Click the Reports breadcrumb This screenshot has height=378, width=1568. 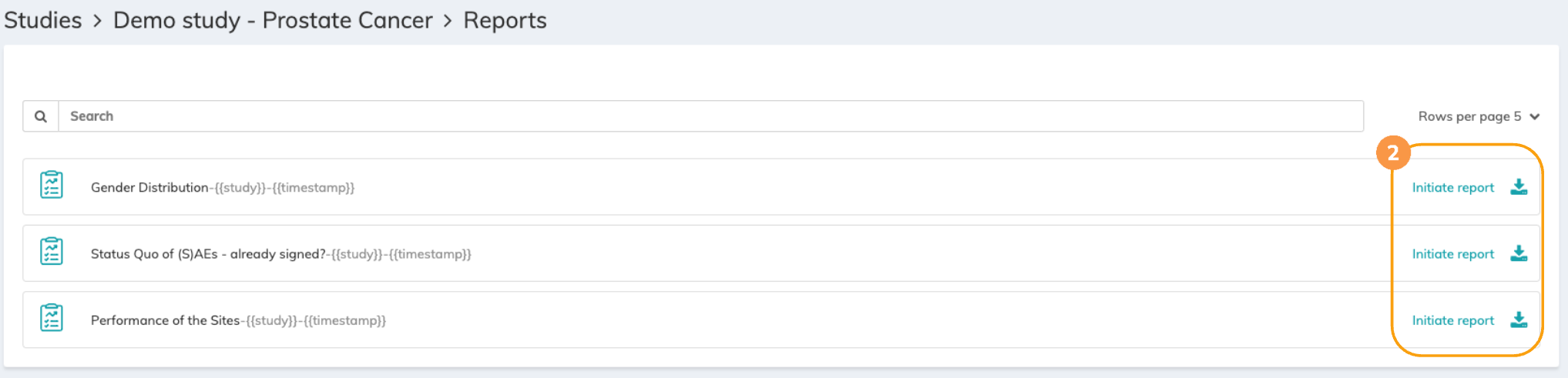(x=505, y=20)
